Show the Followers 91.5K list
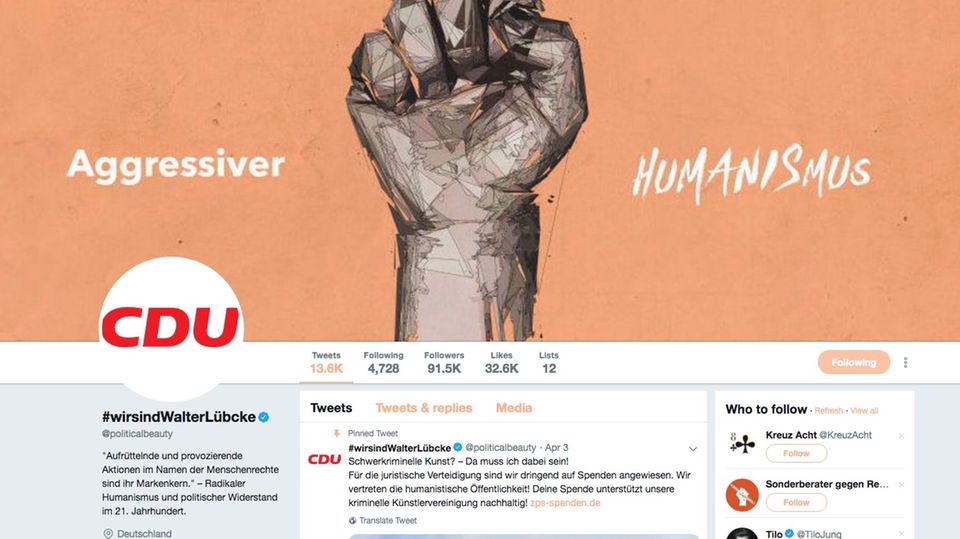960x539 pixels. click(444, 363)
